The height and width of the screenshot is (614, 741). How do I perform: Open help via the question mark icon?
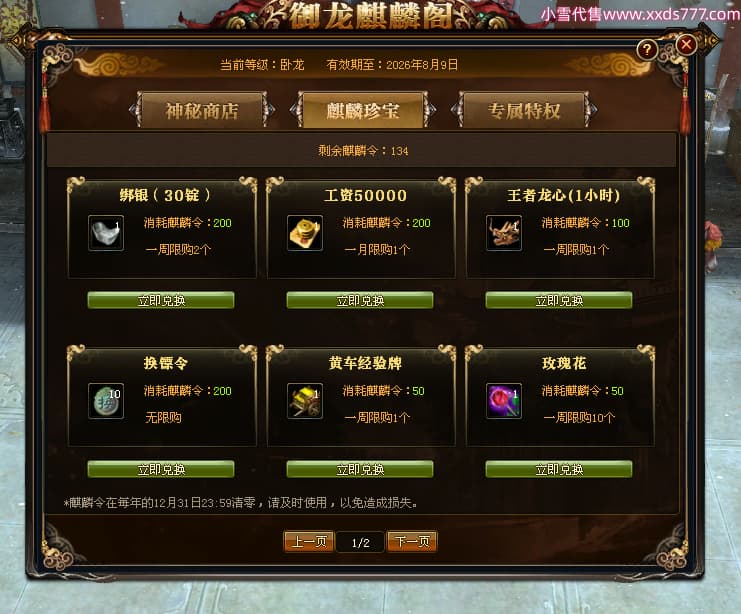click(647, 49)
